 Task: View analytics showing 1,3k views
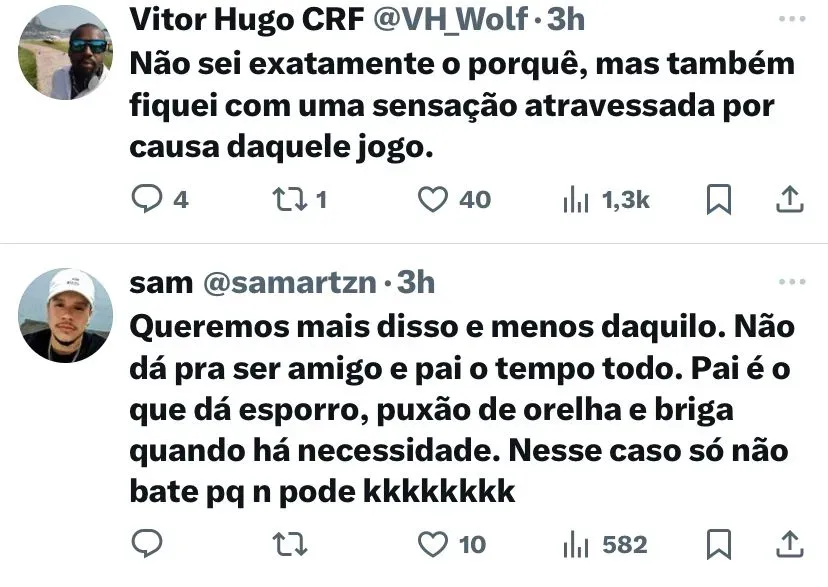pos(606,200)
